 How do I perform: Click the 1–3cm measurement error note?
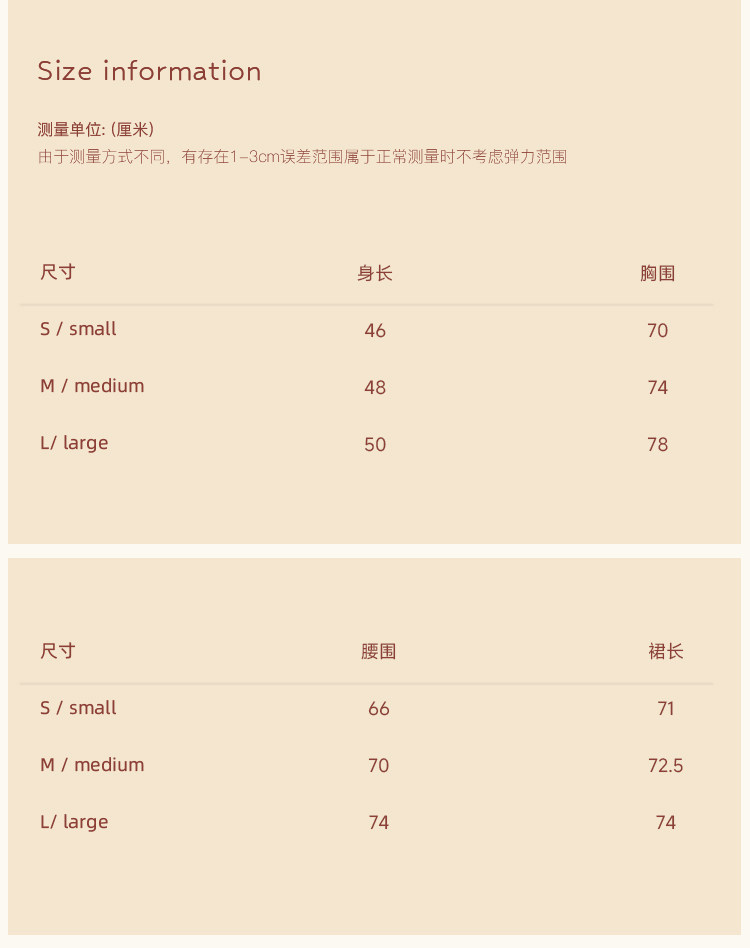click(x=302, y=157)
